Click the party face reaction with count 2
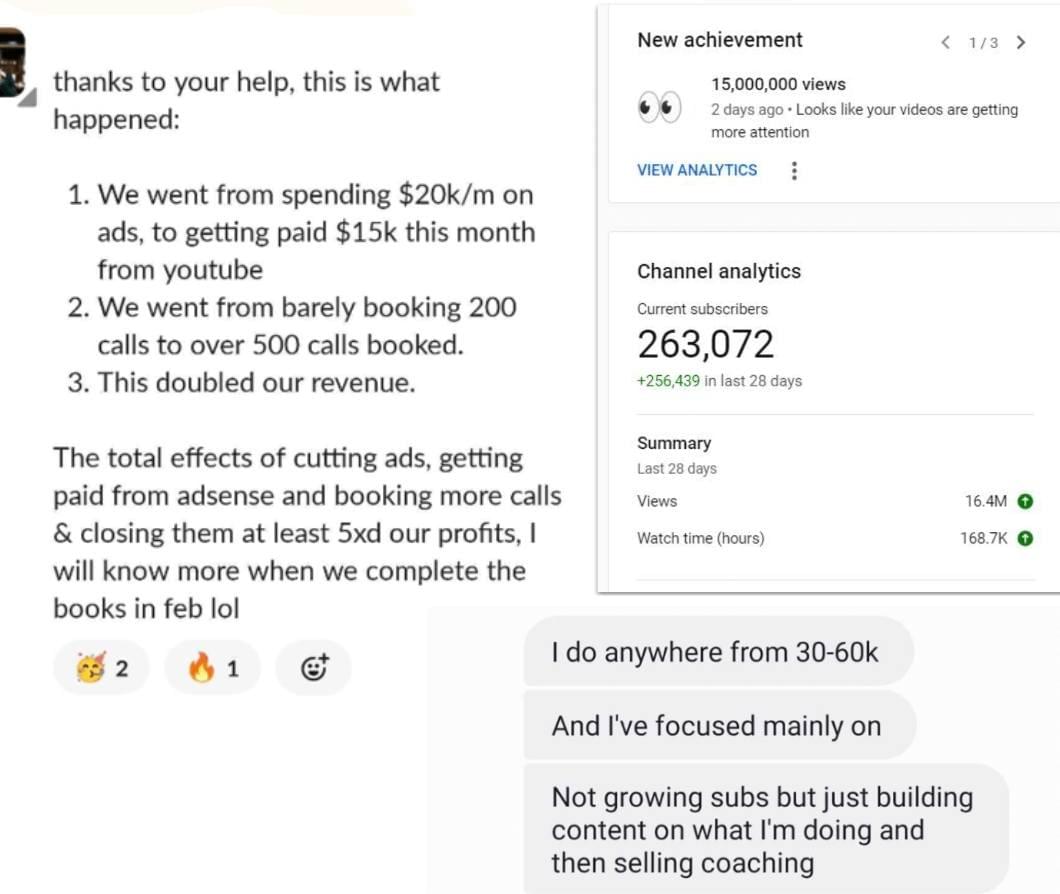1060x894 pixels. [x=101, y=668]
